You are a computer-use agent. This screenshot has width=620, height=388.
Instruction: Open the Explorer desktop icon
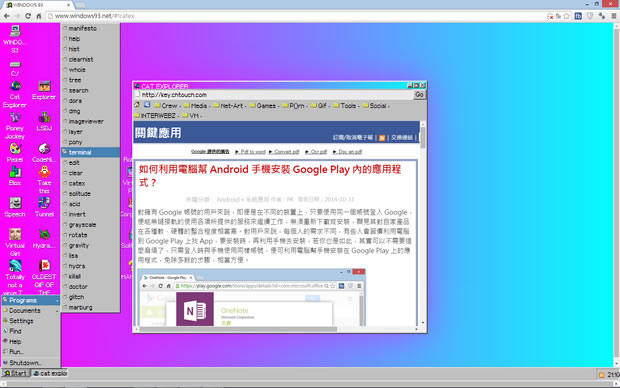tap(44, 90)
